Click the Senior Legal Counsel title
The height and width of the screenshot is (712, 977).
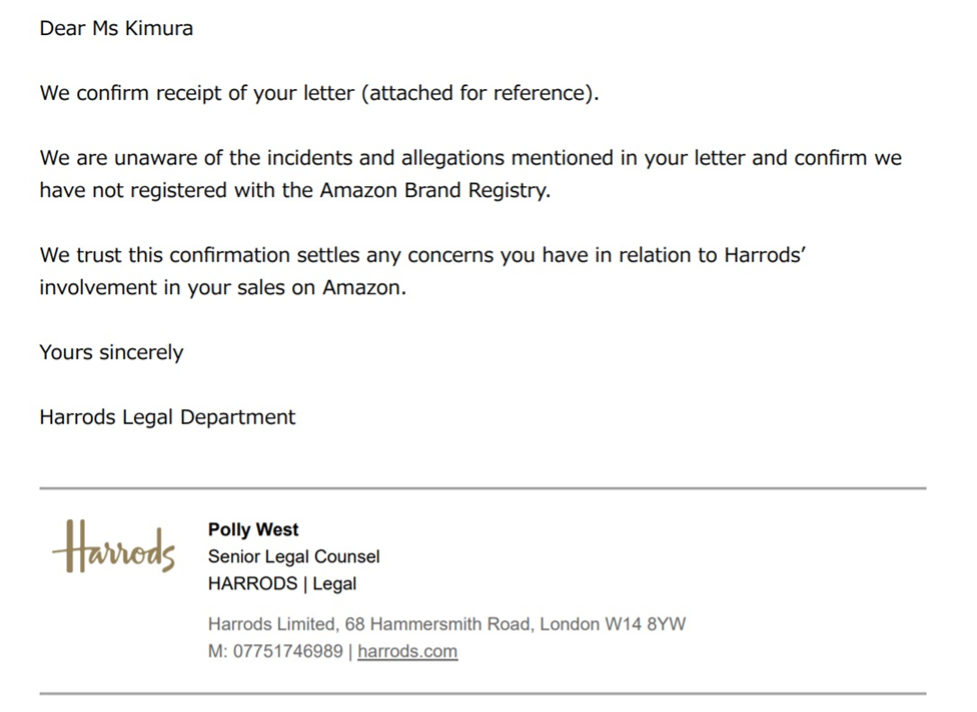click(x=293, y=556)
